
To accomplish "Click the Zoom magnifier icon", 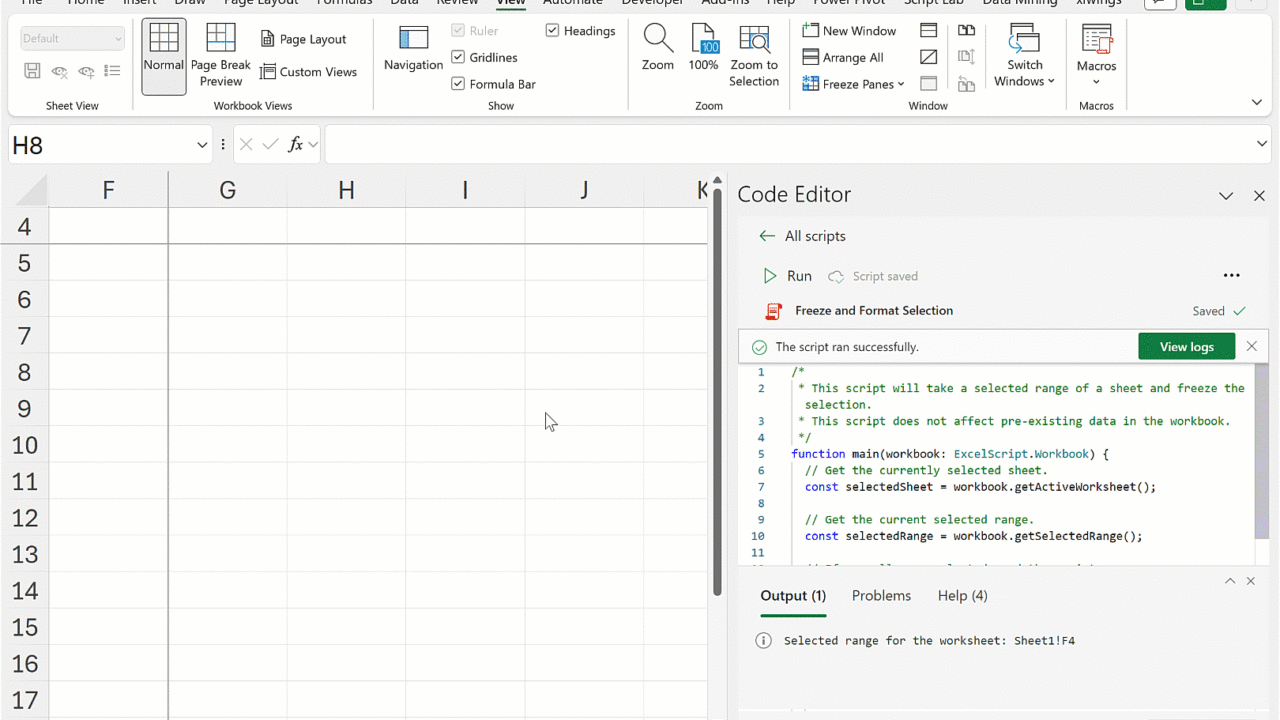I will [657, 40].
